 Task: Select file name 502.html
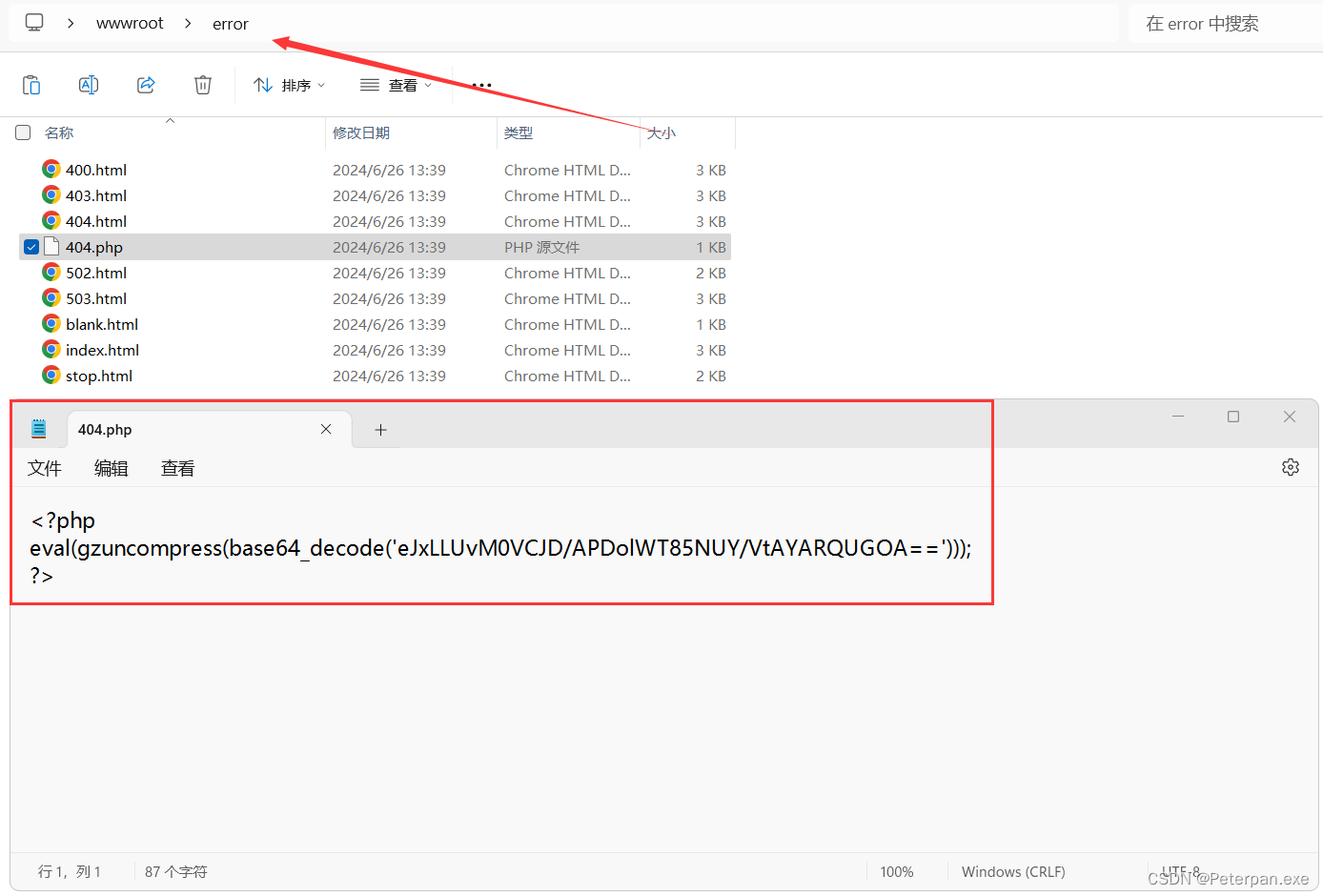coord(96,273)
